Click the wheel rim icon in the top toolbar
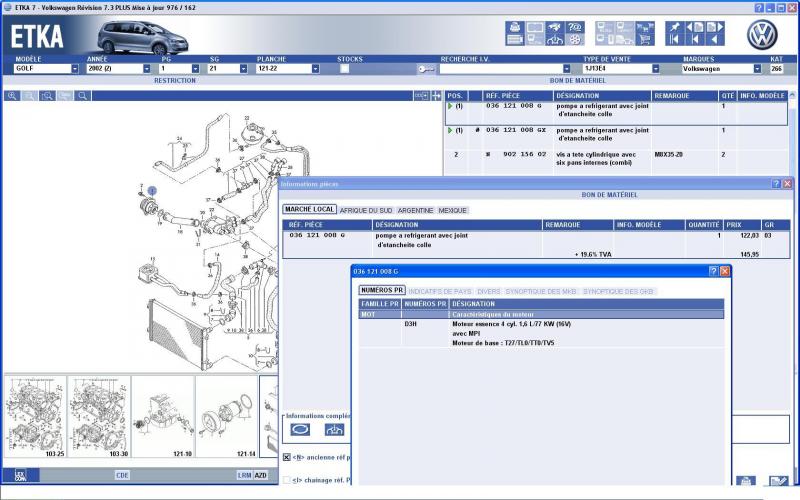The image size is (800, 500). (x=575, y=39)
